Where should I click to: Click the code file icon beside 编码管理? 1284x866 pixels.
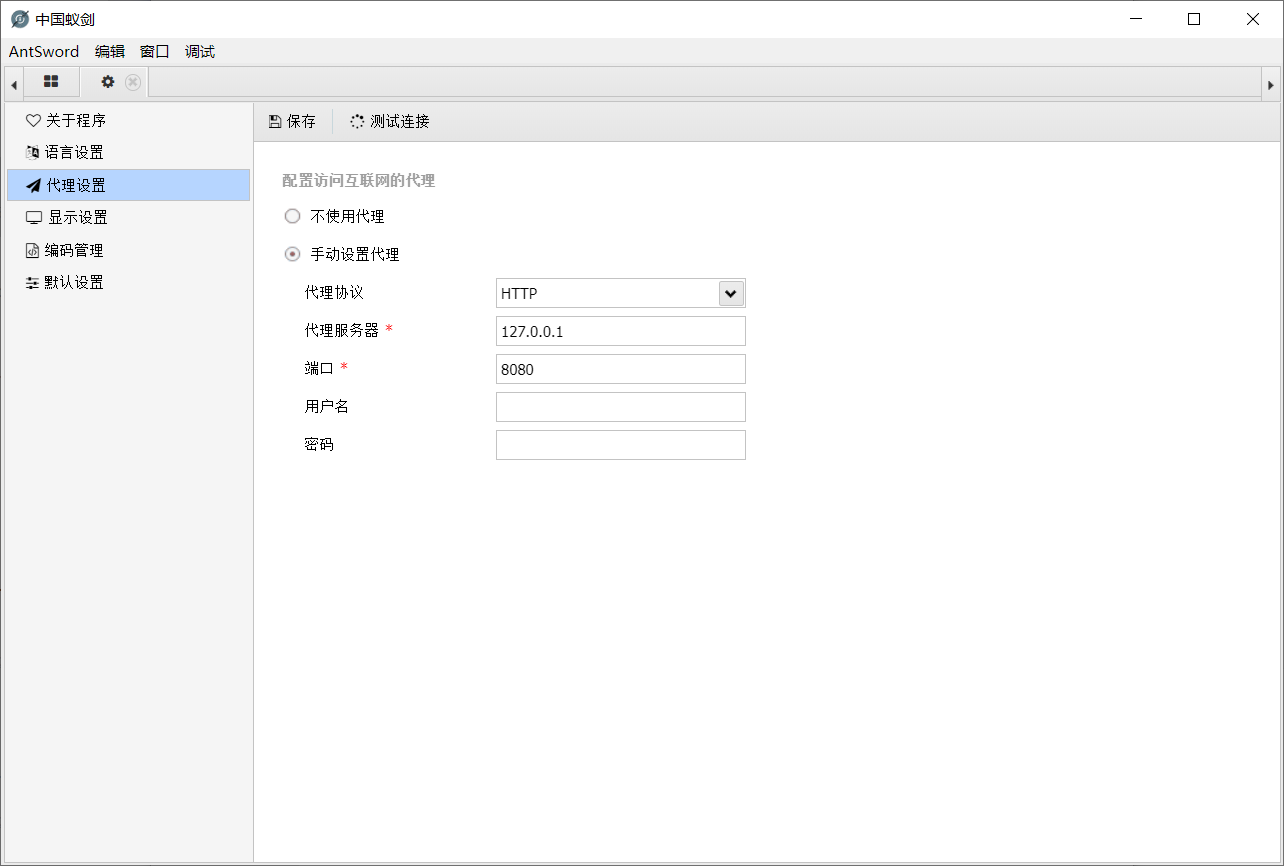pyautogui.click(x=33, y=250)
